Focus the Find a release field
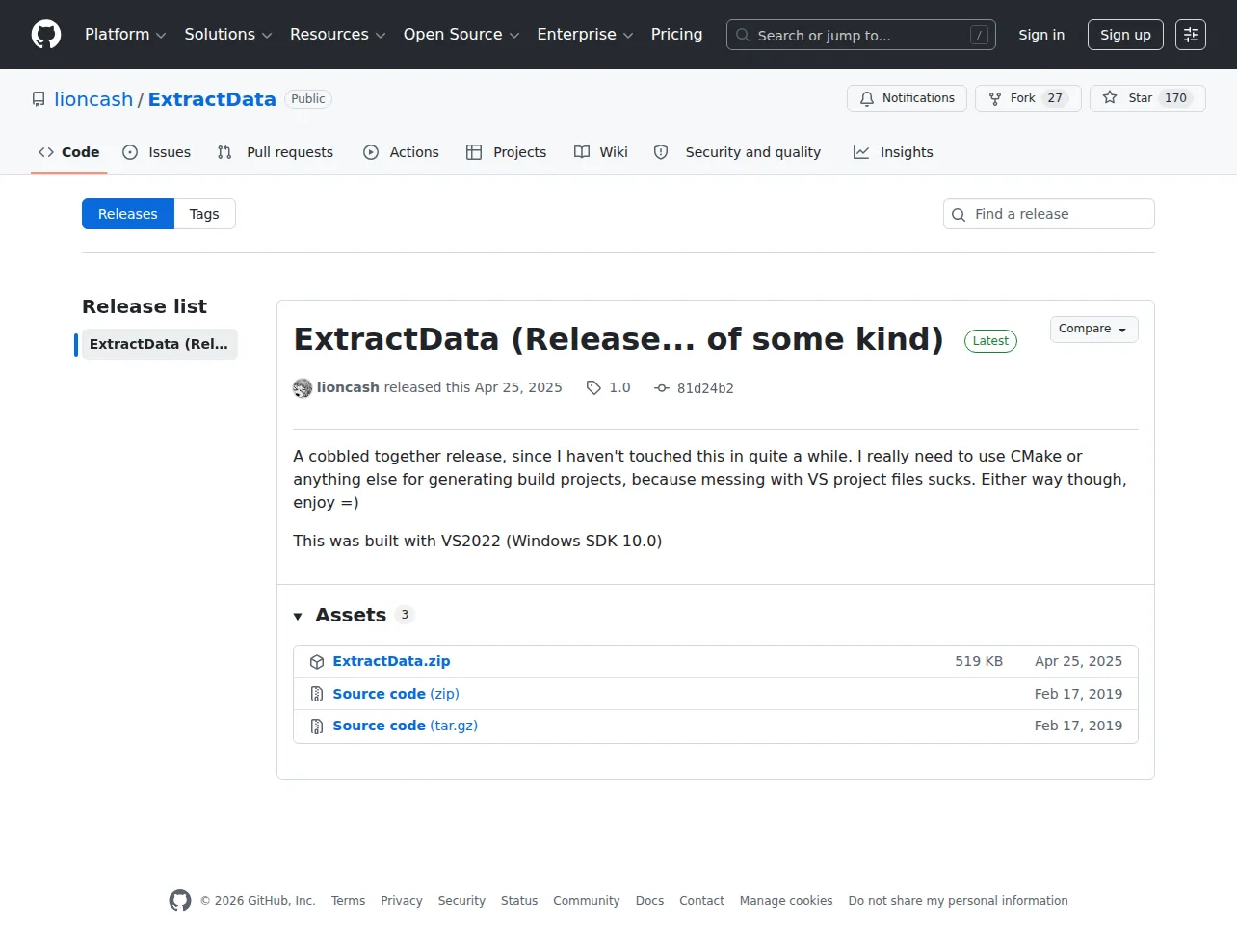The width and height of the screenshot is (1237, 952). [x=1048, y=214]
